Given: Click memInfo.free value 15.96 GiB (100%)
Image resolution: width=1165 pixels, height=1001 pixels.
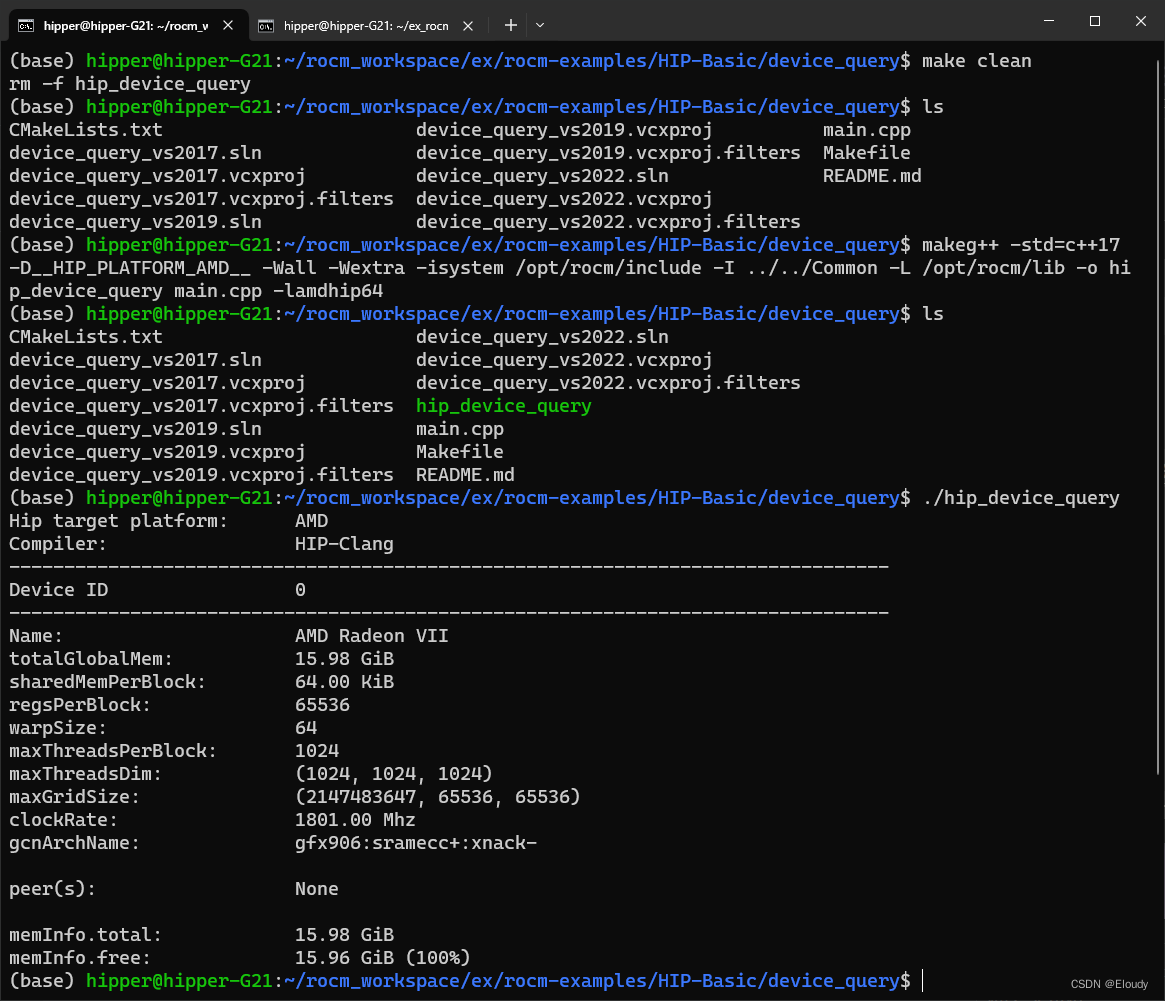Looking at the screenshot, I should (x=383, y=958).
